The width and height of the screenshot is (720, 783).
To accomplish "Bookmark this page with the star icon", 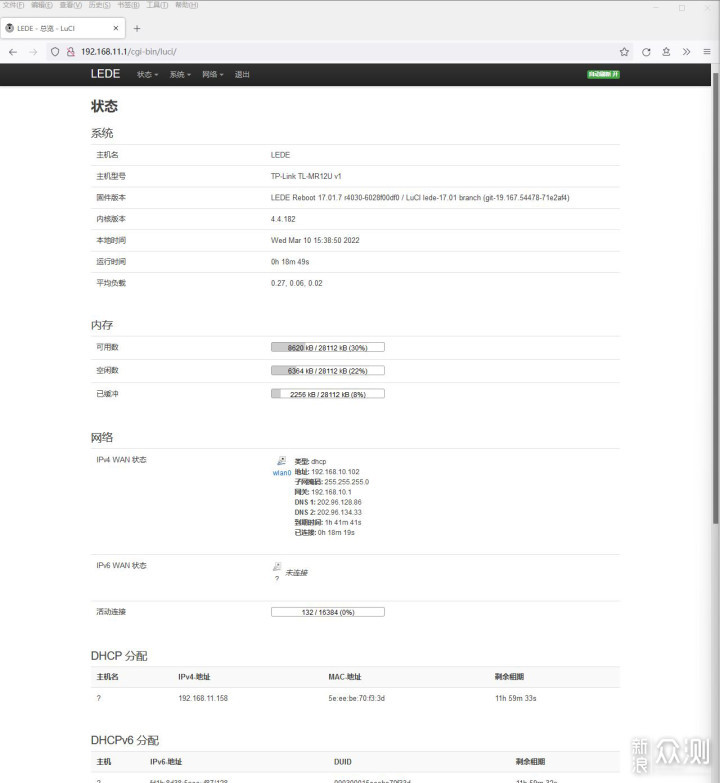I will point(624,52).
